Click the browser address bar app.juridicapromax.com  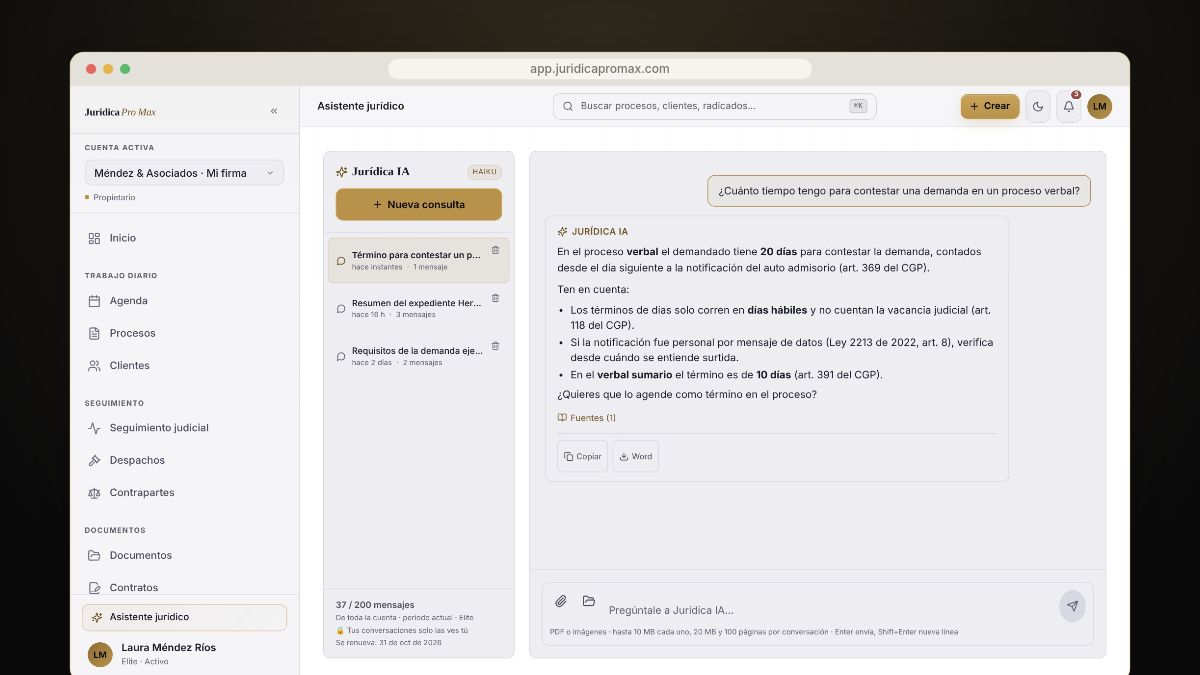pyautogui.click(x=600, y=69)
